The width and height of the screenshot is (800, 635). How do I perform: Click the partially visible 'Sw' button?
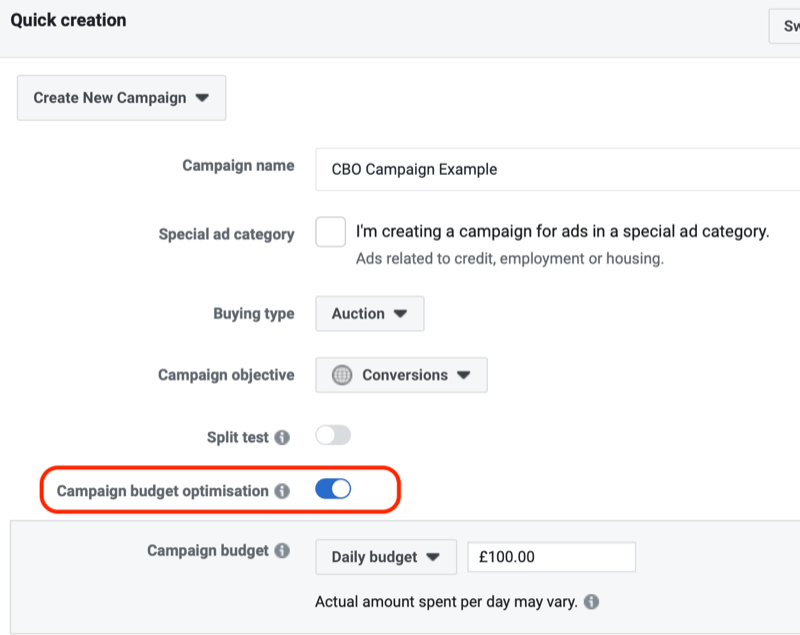click(x=785, y=26)
